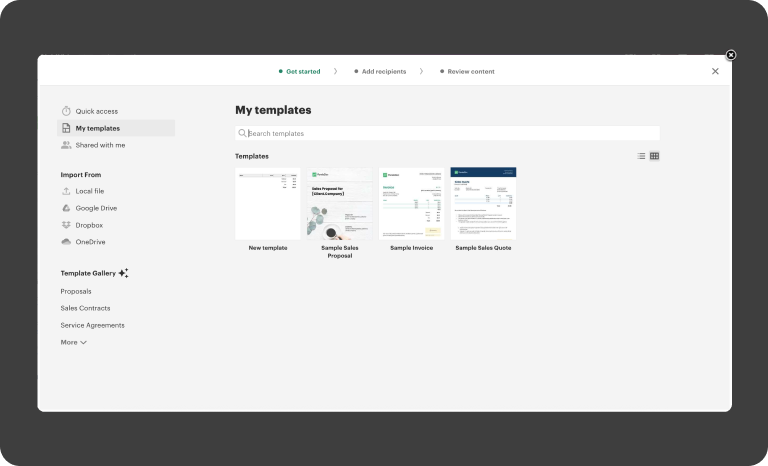This screenshot has width=768, height=466.
Task: Click the Get started step
Action: click(x=299, y=72)
